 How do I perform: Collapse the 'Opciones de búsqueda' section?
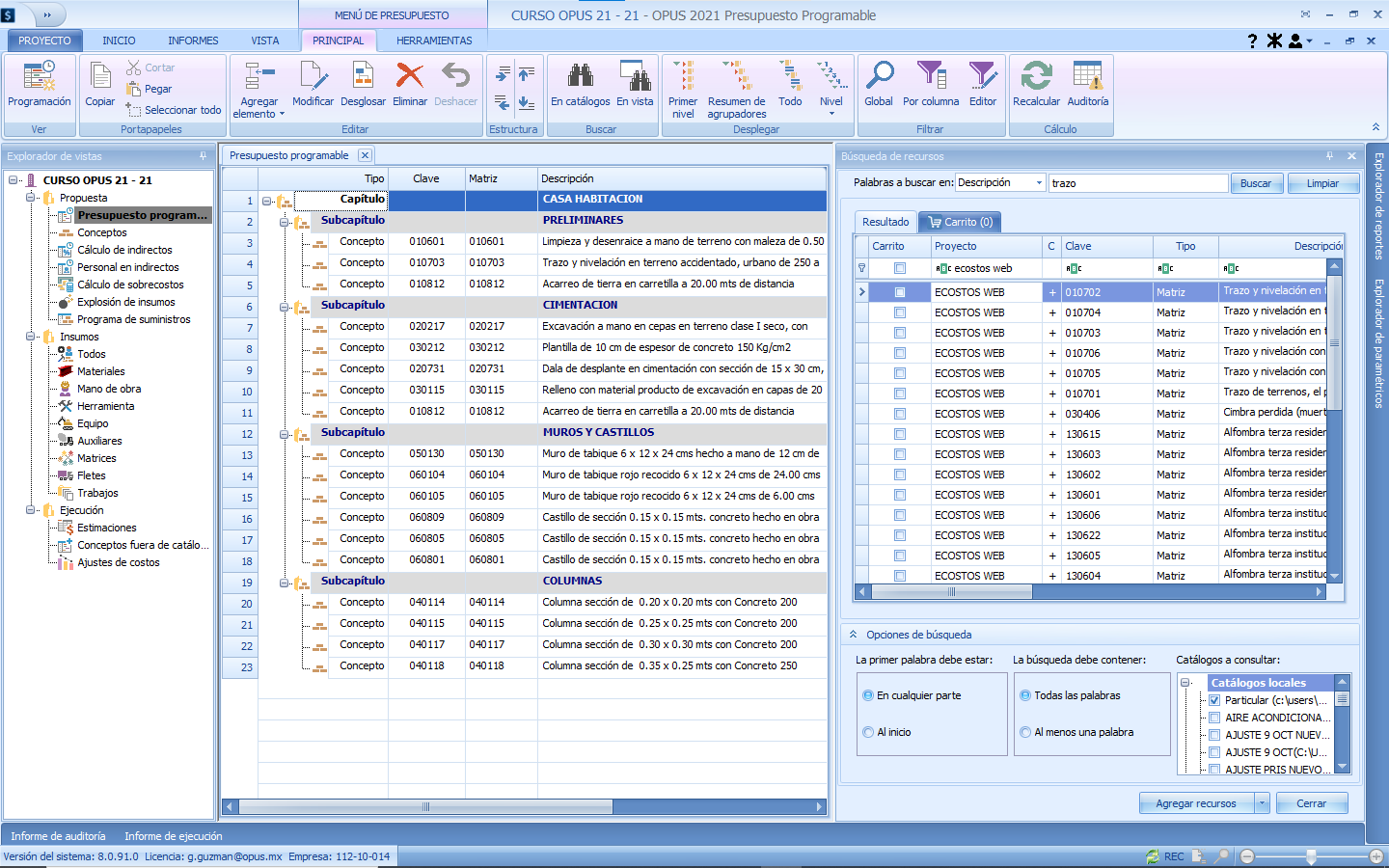click(x=854, y=635)
